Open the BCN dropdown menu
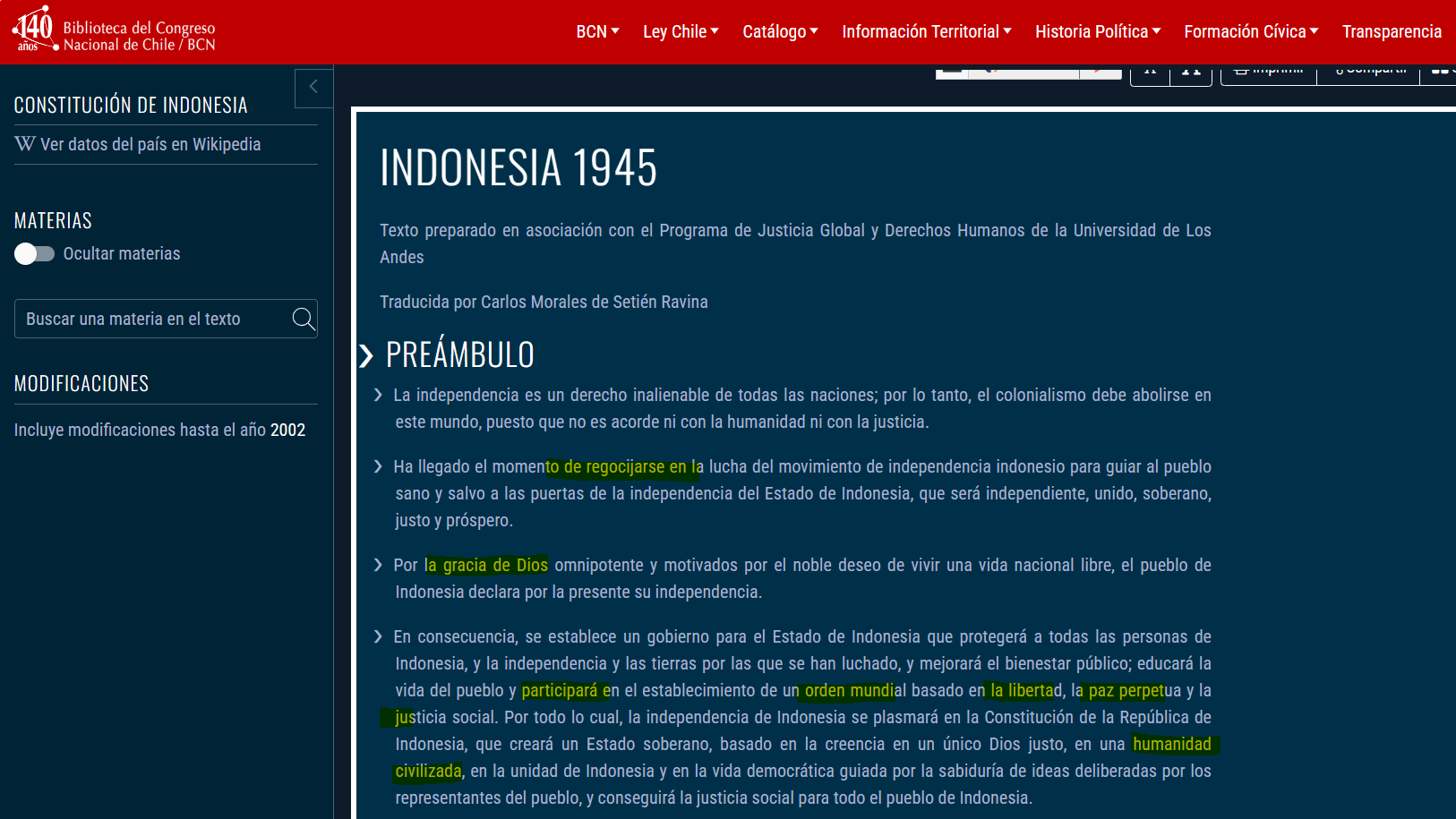 pyautogui.click(x=597, y=31)
